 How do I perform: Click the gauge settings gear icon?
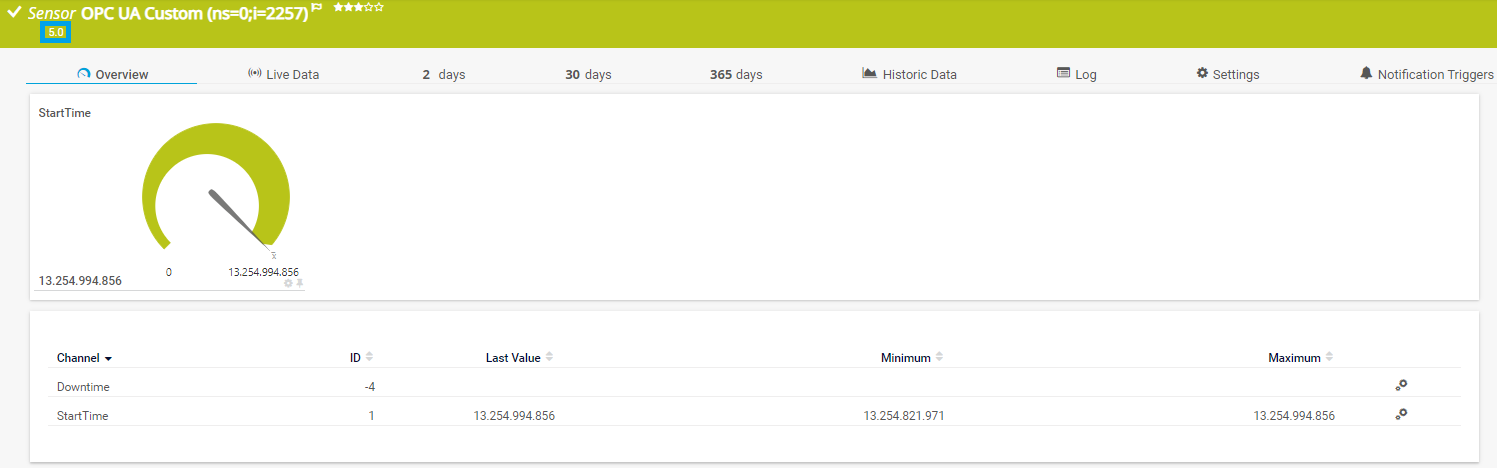288,283
